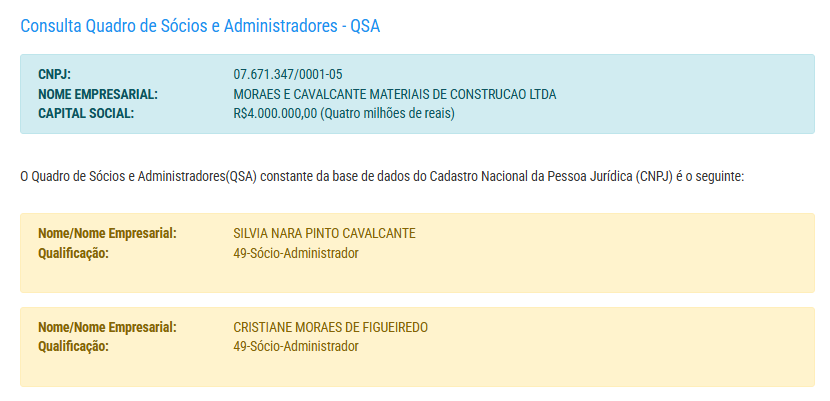Click the NOME EMPRESARIAL label in blue panel
This screenshot has width=830, height=401.
tap(98, 94)
